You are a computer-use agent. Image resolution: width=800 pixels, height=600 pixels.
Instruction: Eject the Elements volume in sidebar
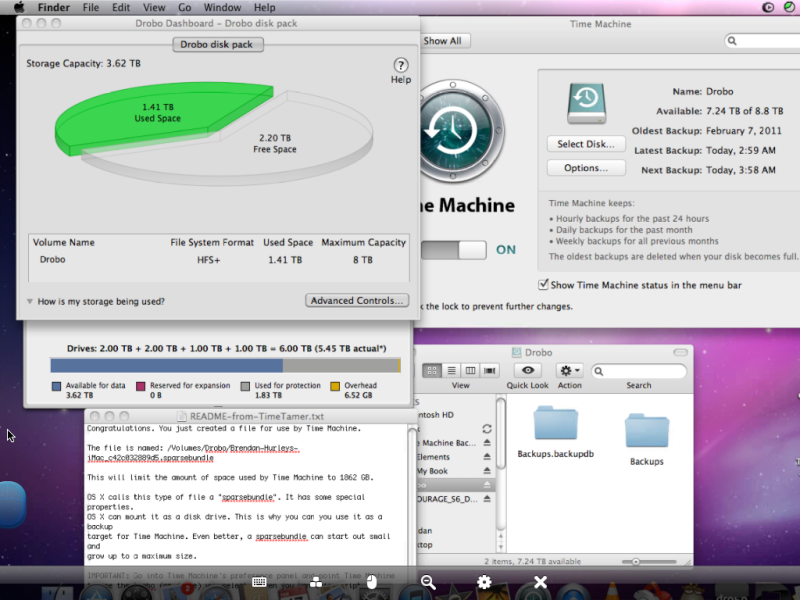coord(487,457)
